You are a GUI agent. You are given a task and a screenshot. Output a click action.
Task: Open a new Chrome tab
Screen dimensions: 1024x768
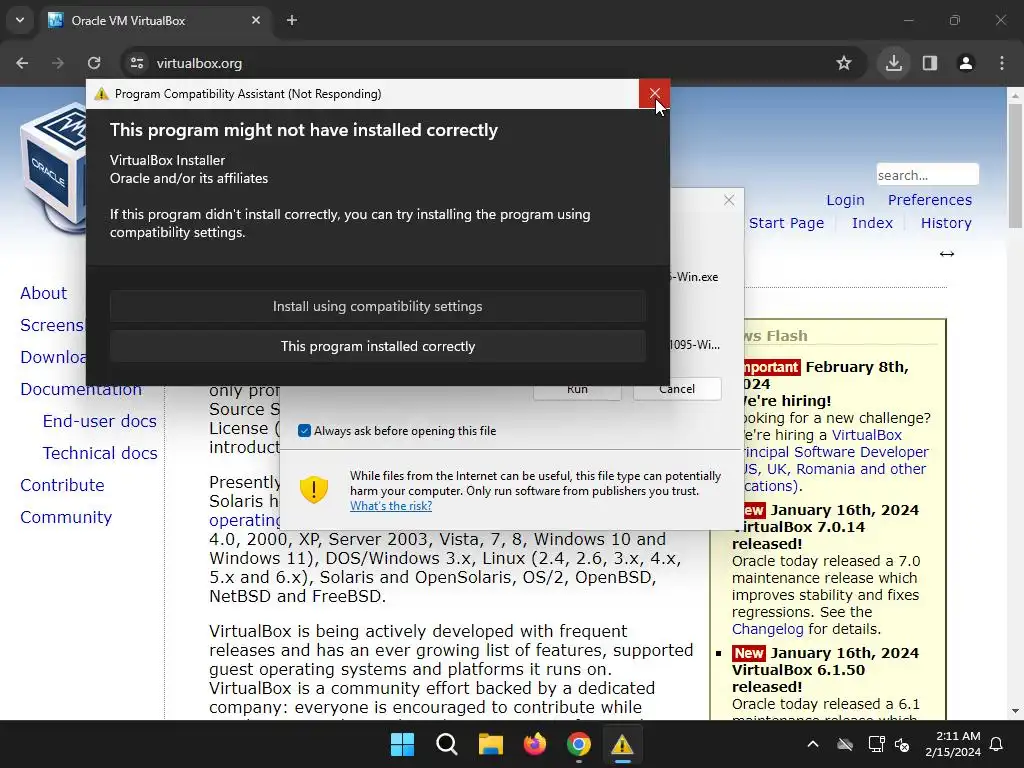292,20
